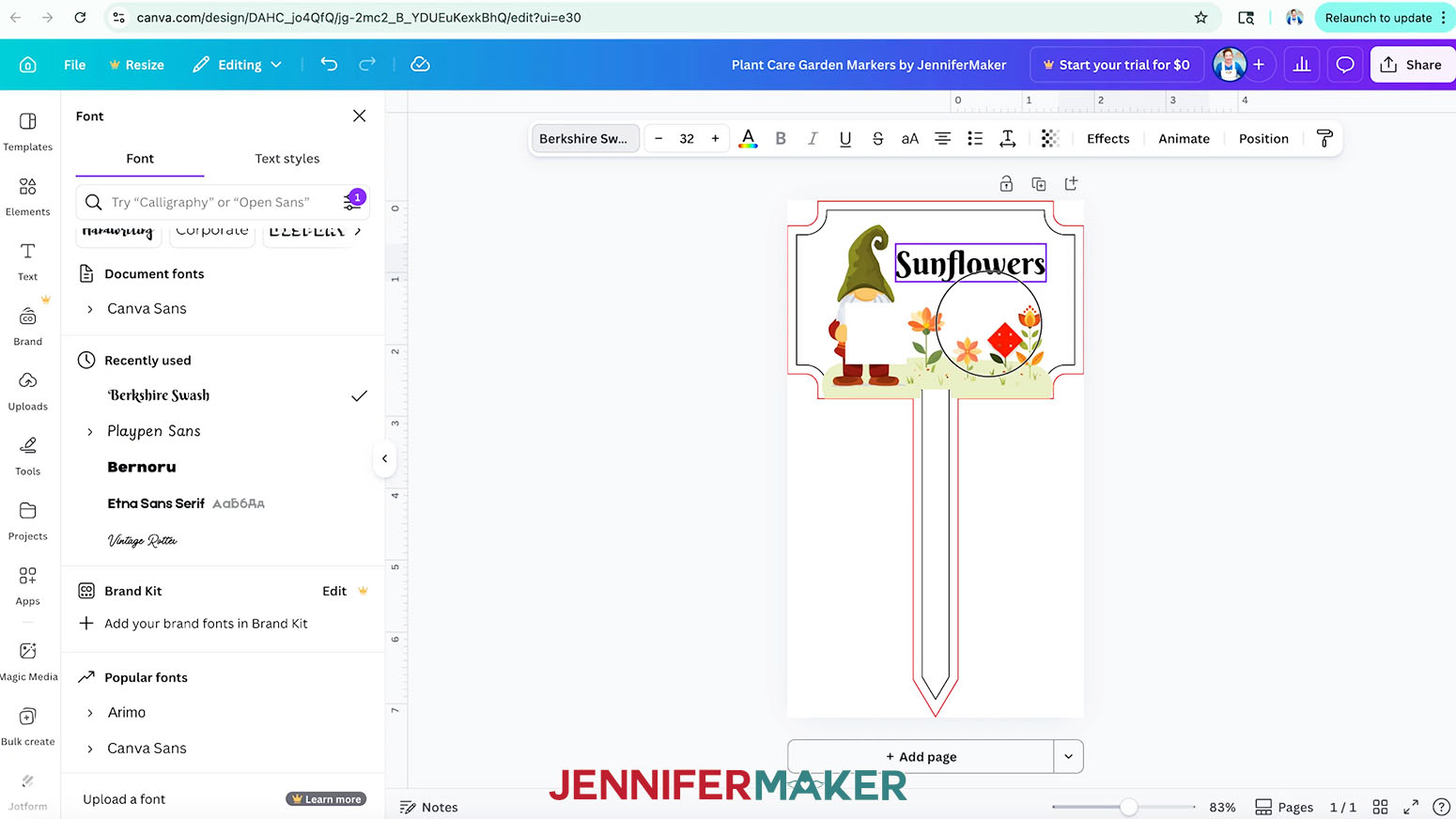Add a new page
This screenshot has height=819, width=1456.
921,756
